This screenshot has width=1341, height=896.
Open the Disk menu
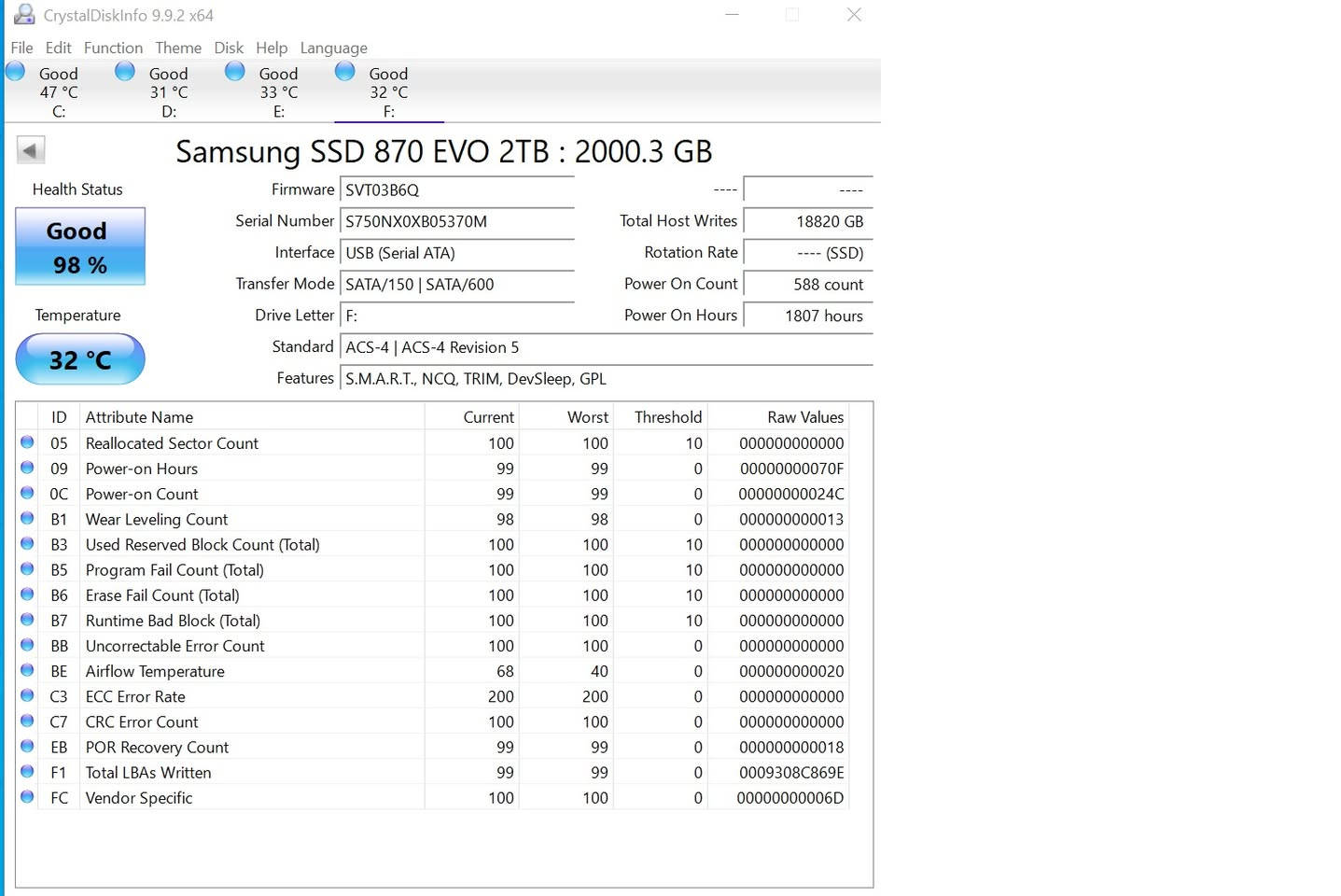tap(229, 48)
